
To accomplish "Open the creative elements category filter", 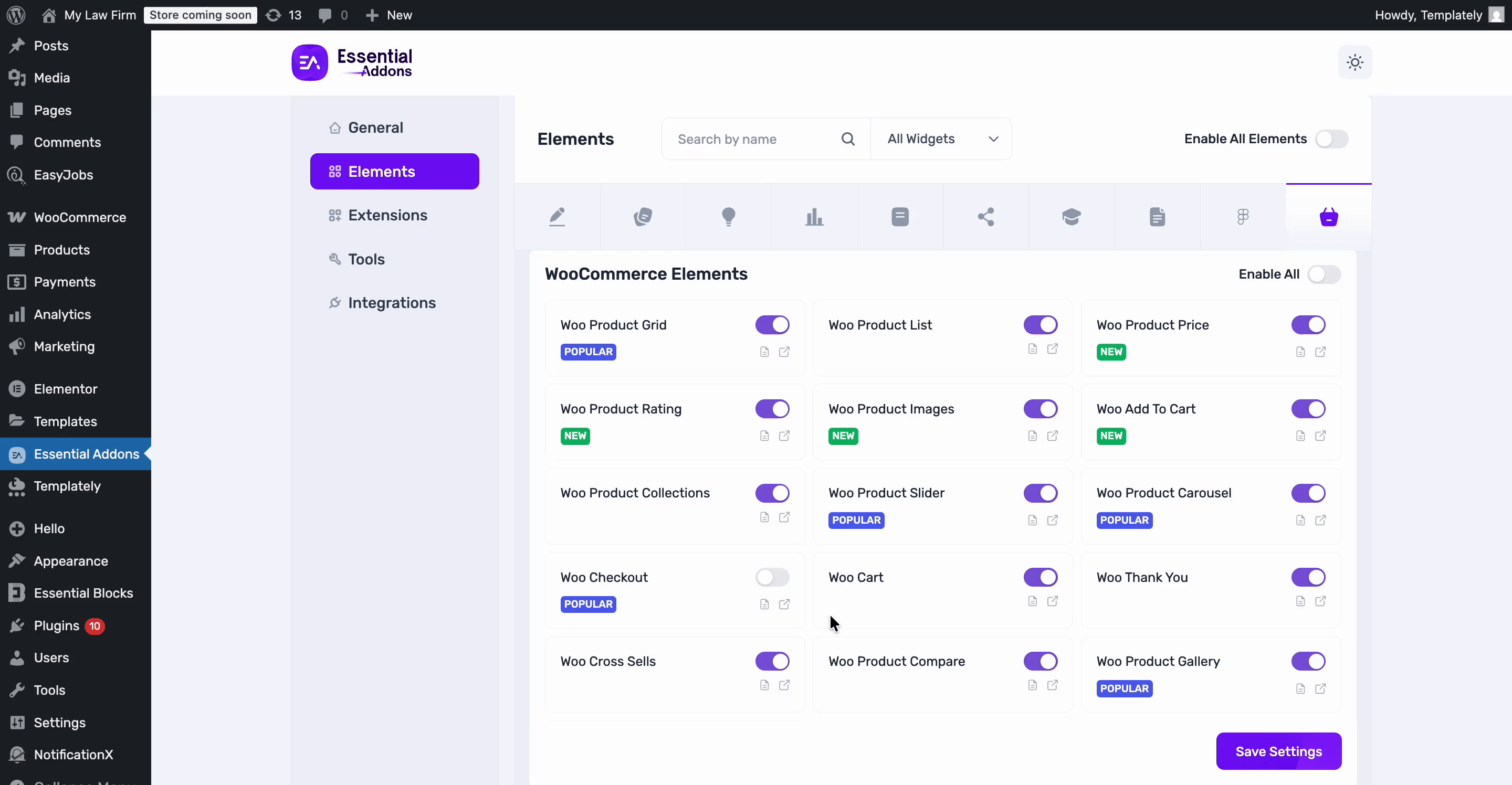I will (x=643, y=217).
